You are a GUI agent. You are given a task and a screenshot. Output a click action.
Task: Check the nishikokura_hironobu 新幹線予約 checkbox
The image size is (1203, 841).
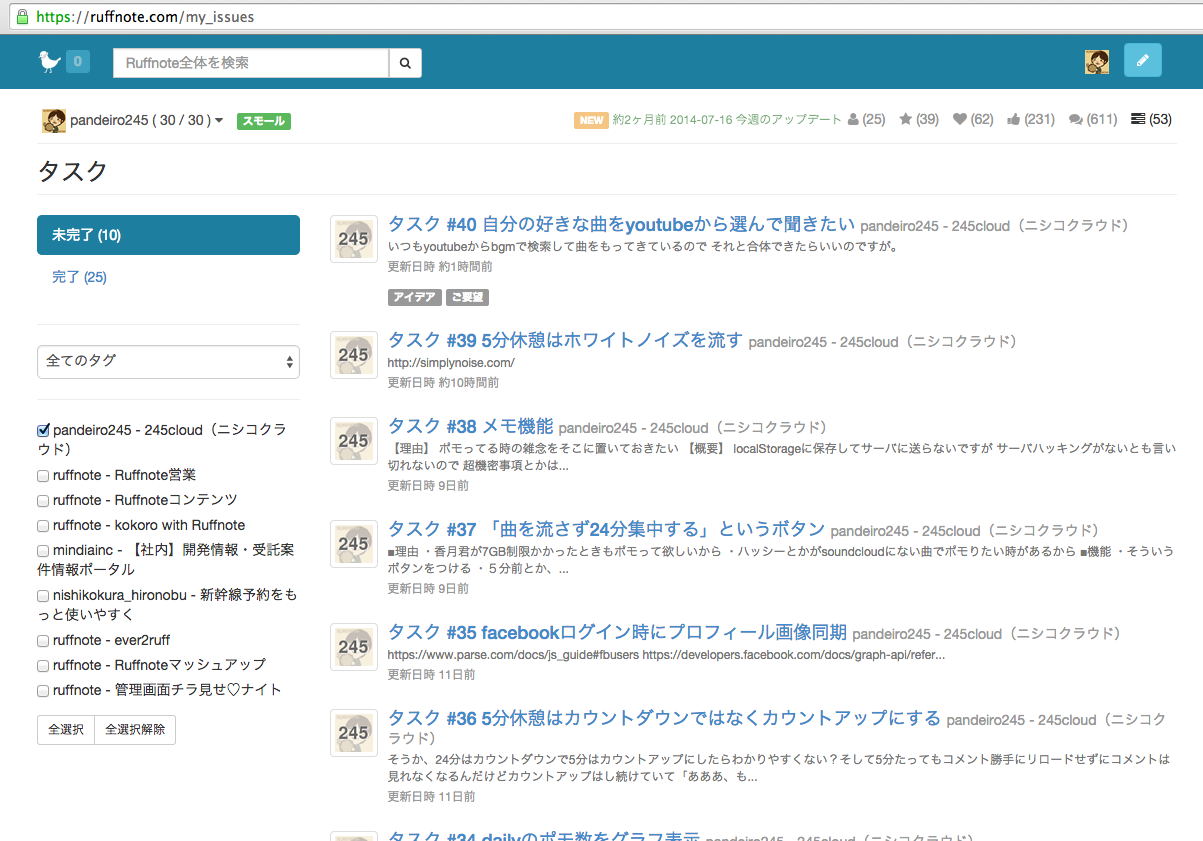[43, 596]
